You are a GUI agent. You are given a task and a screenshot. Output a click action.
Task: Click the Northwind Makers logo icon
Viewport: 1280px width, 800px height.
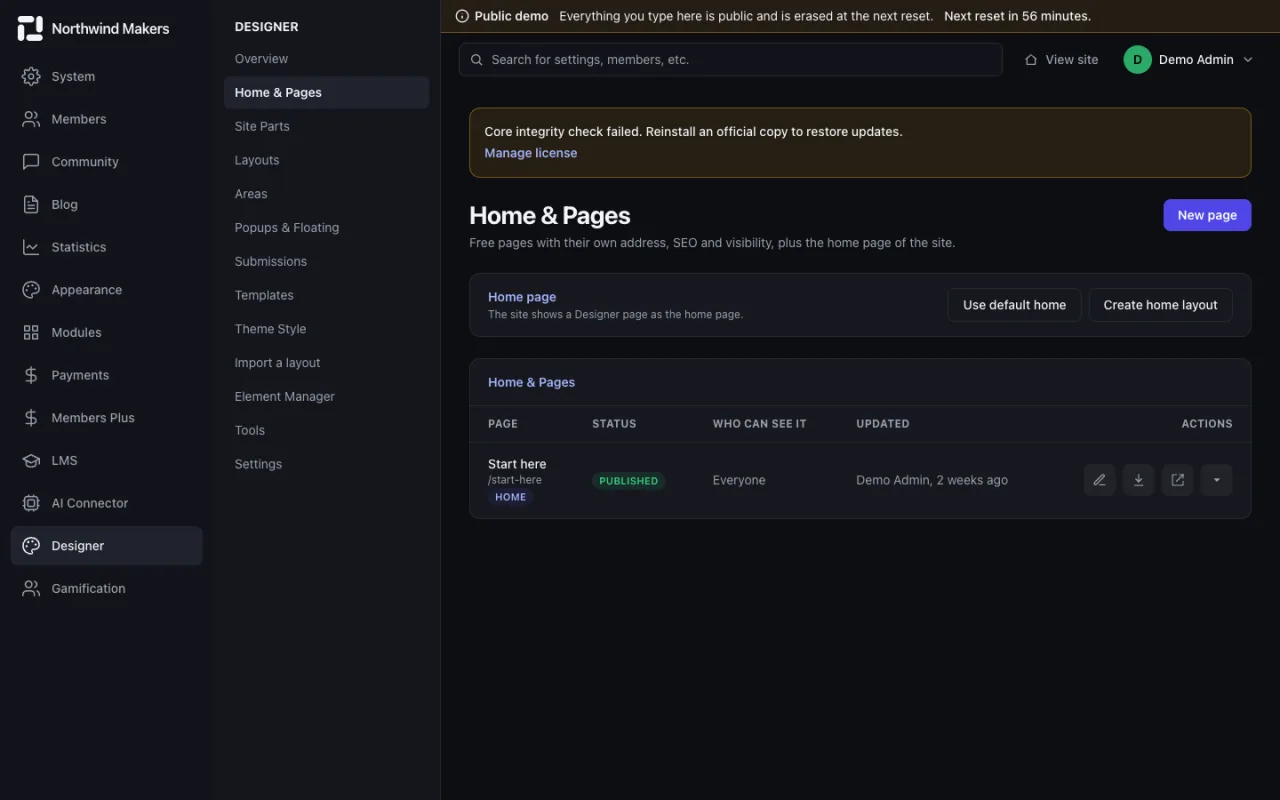(31, 29)
